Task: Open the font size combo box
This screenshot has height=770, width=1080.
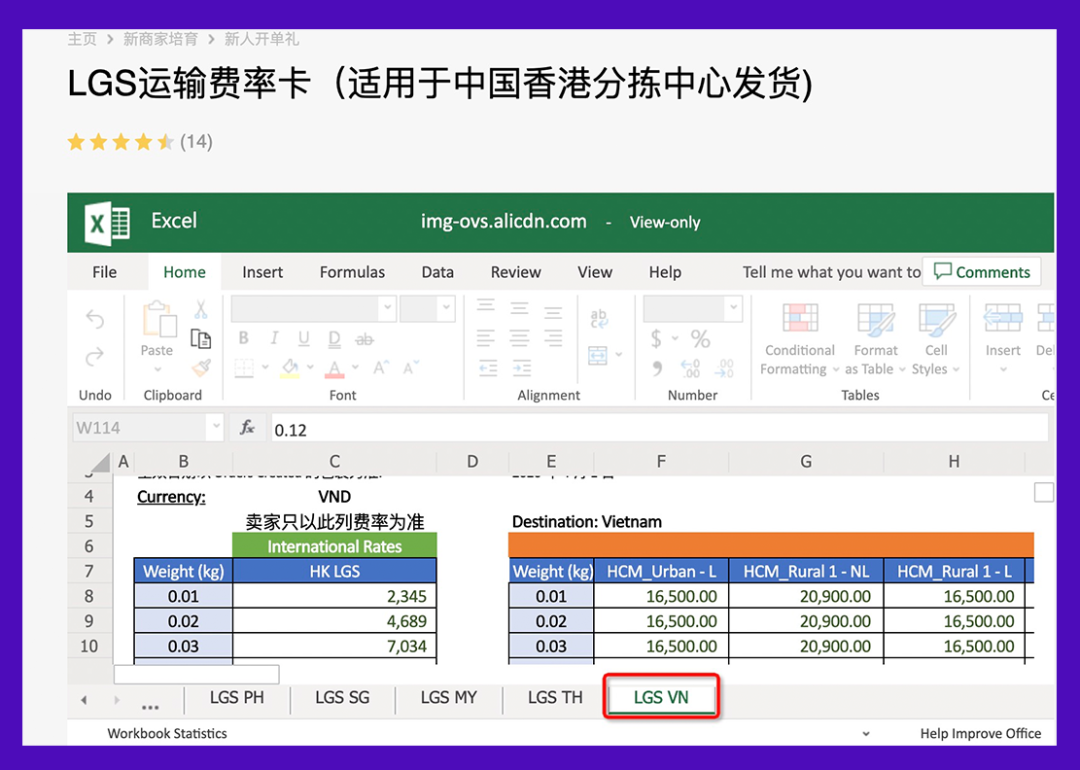Action: click(428, 309)
